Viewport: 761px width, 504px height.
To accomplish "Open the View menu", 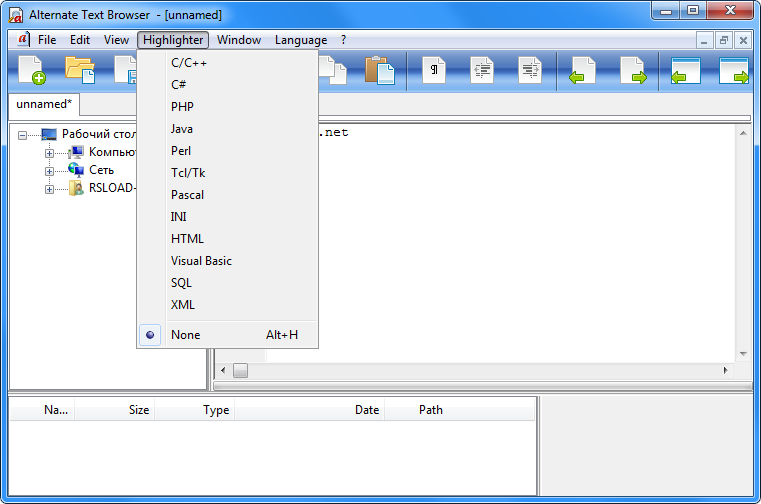I will coord(116,40).
